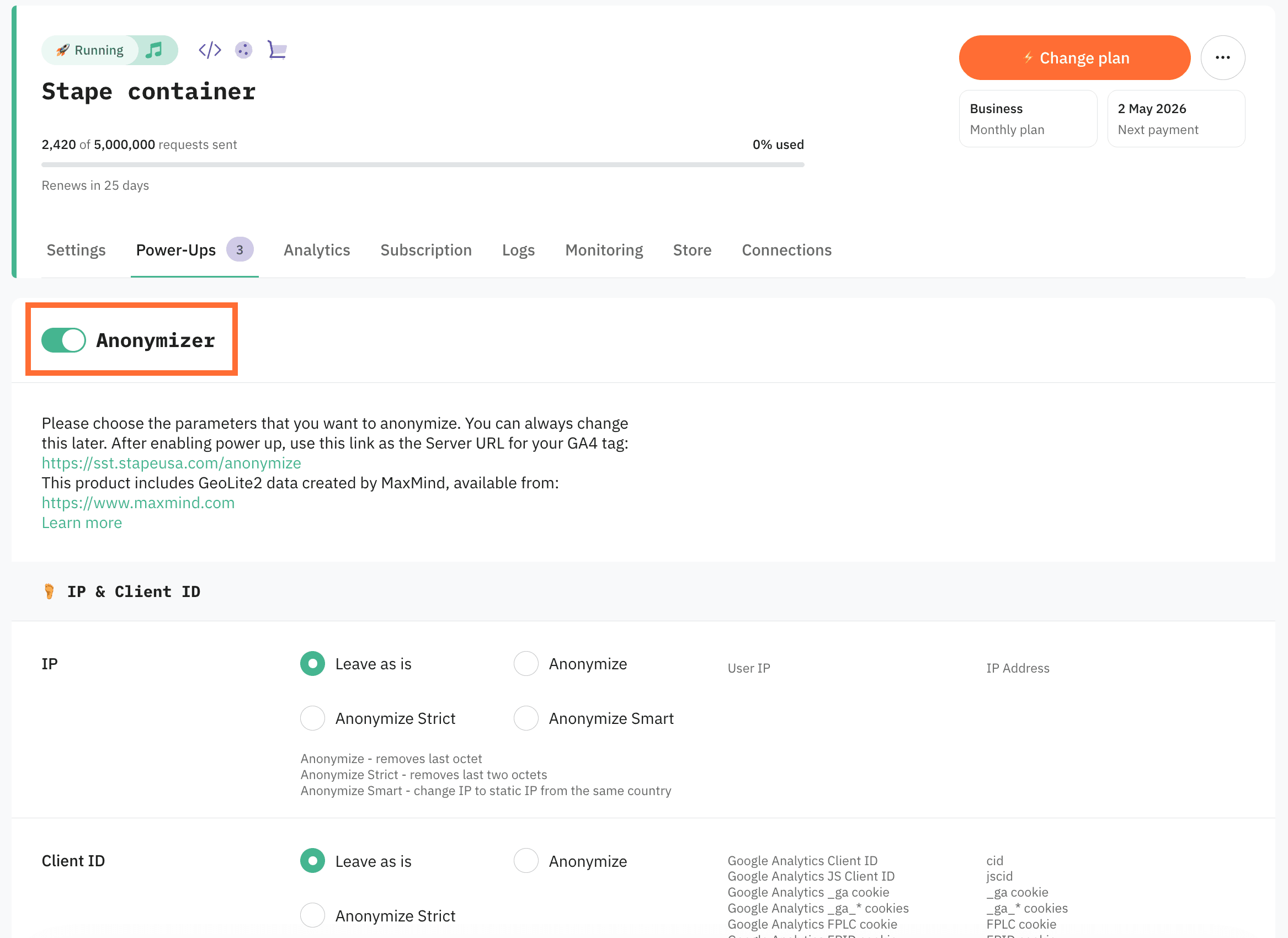This screenshot has width=1288, height=938.
Task: Switch to the Analytics tab
Action: (316, 250)
